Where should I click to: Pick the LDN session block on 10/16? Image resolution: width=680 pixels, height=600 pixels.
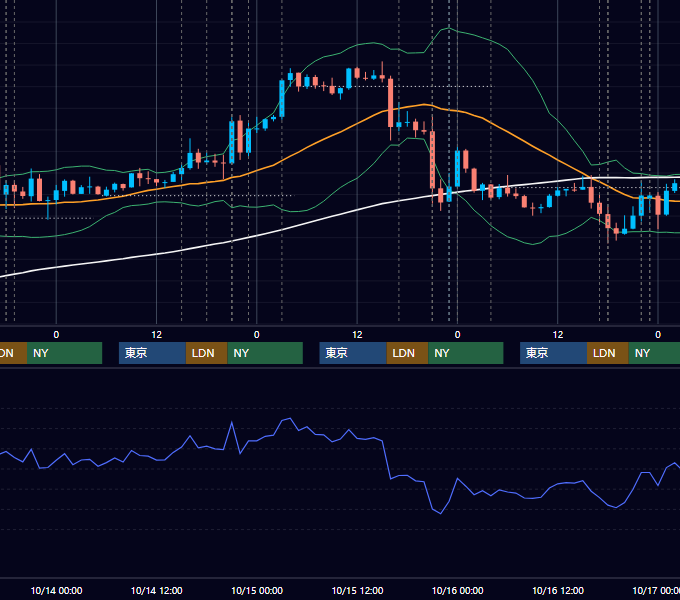click(608, 353)
